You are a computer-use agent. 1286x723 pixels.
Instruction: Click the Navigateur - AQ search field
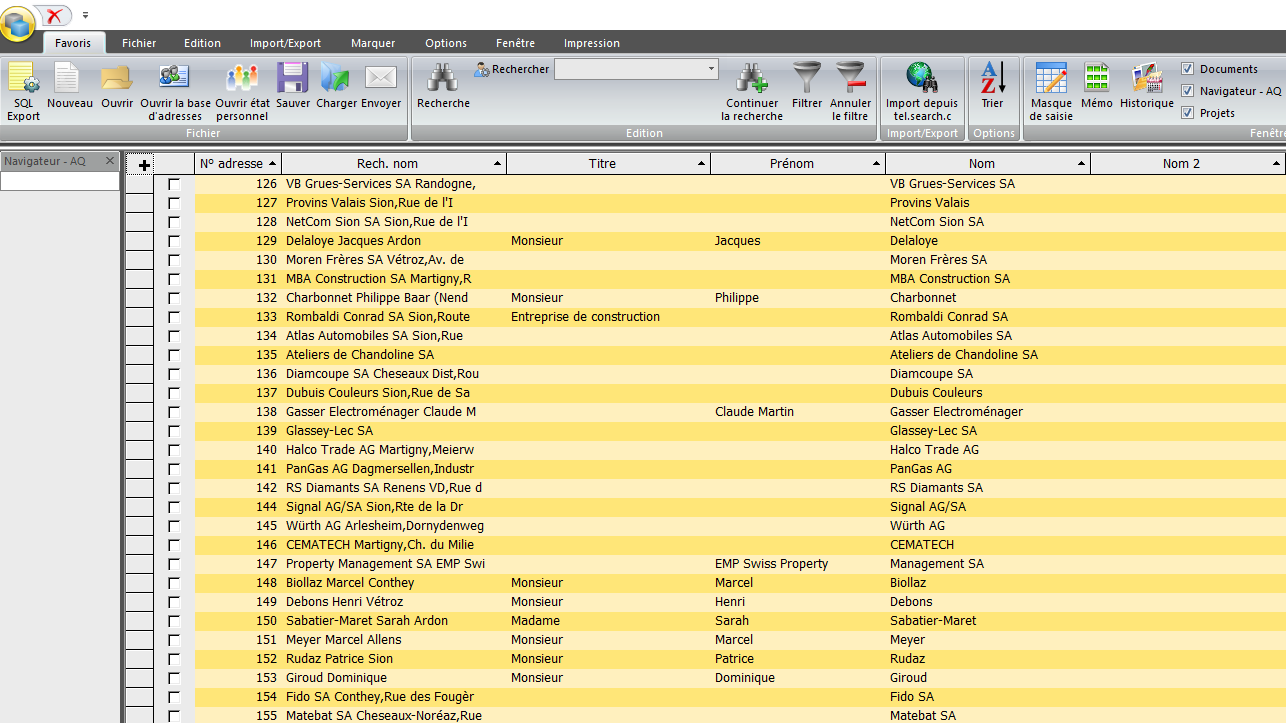60,182
